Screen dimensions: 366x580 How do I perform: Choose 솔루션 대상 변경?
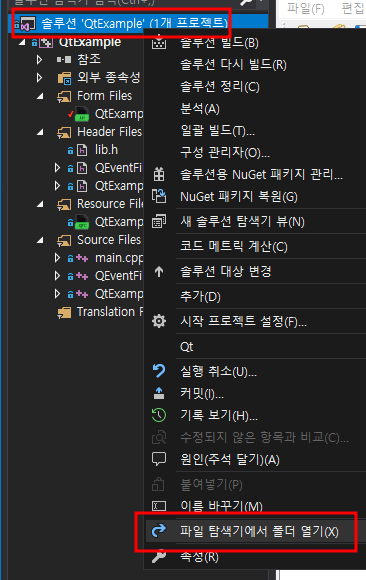click(x=226, y=272)
